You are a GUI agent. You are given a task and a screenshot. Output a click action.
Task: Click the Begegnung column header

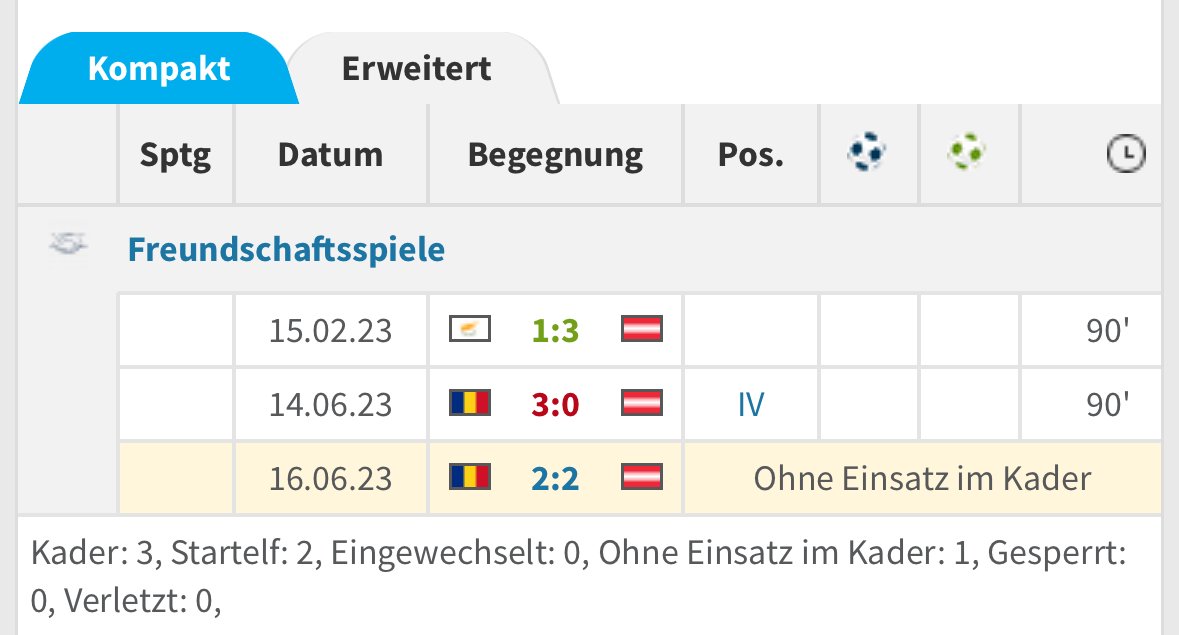[x=555, y=155]
